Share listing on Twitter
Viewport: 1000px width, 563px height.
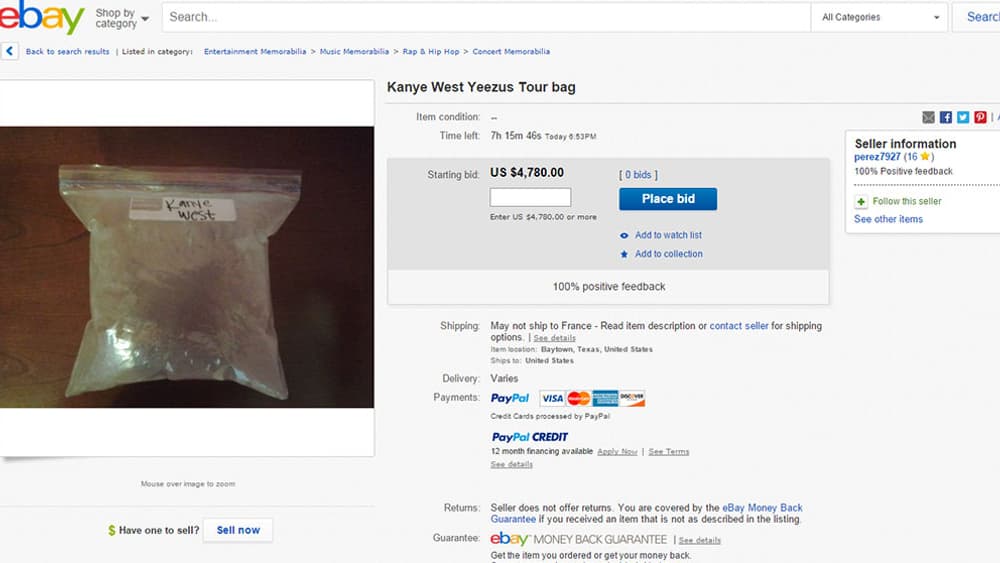click(962, 117)
